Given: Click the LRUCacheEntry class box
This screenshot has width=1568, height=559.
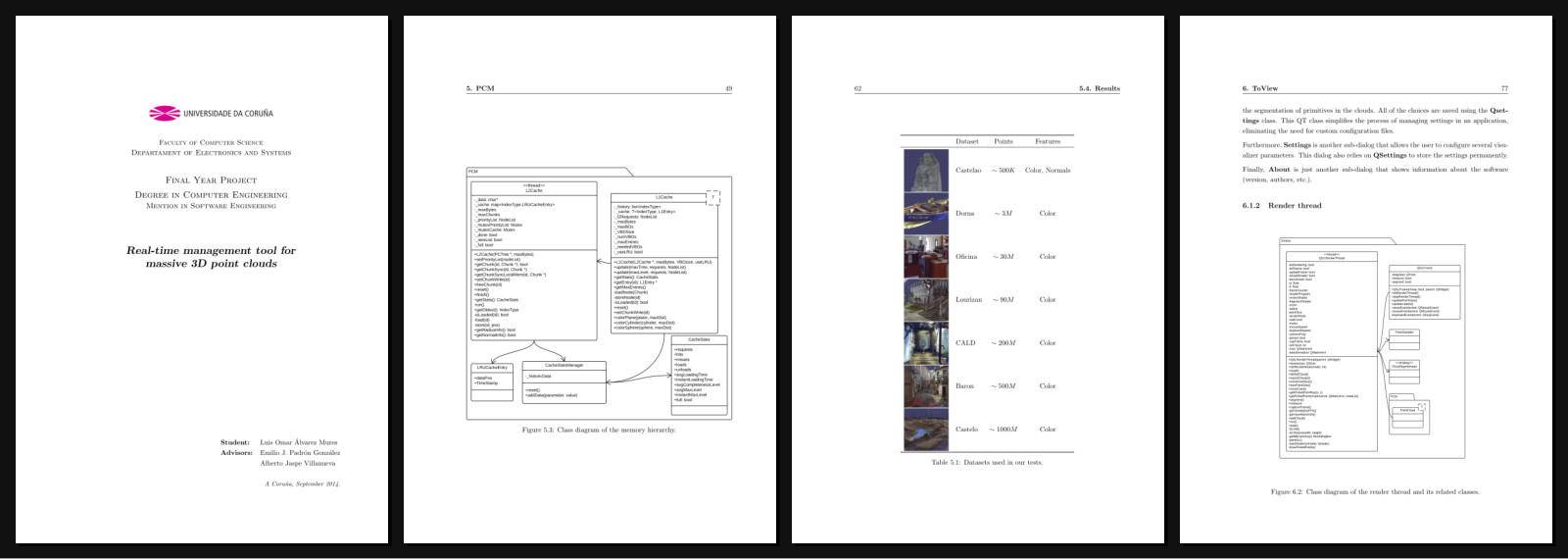Looking at the screenshot, I should coord(492,381).
